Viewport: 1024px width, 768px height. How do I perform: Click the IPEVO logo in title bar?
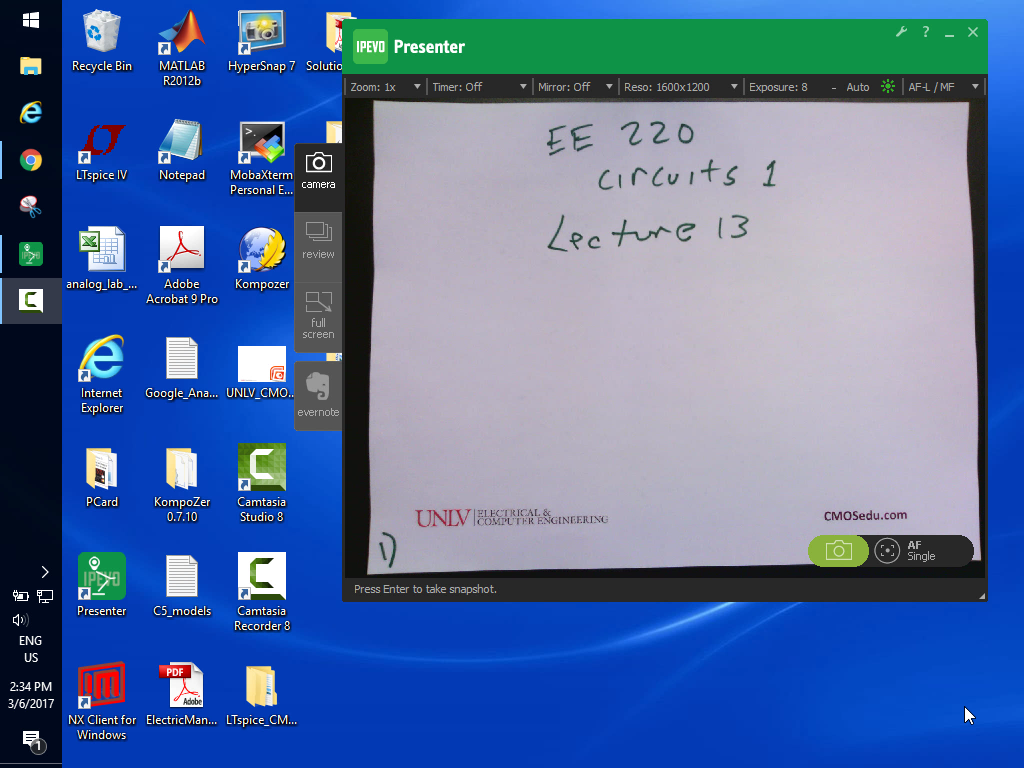(370, 46)
